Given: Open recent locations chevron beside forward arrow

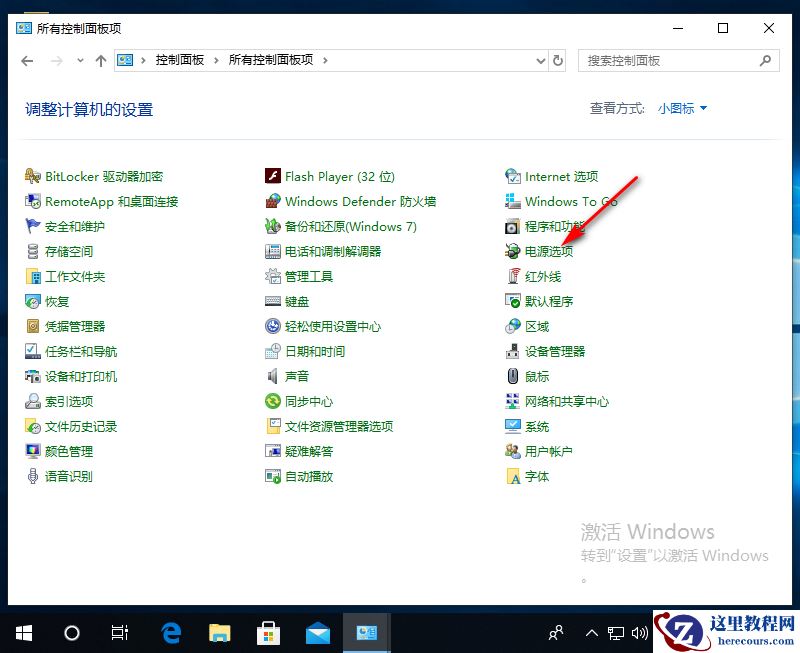Looking at the screenshot, I should click(80, 60).
